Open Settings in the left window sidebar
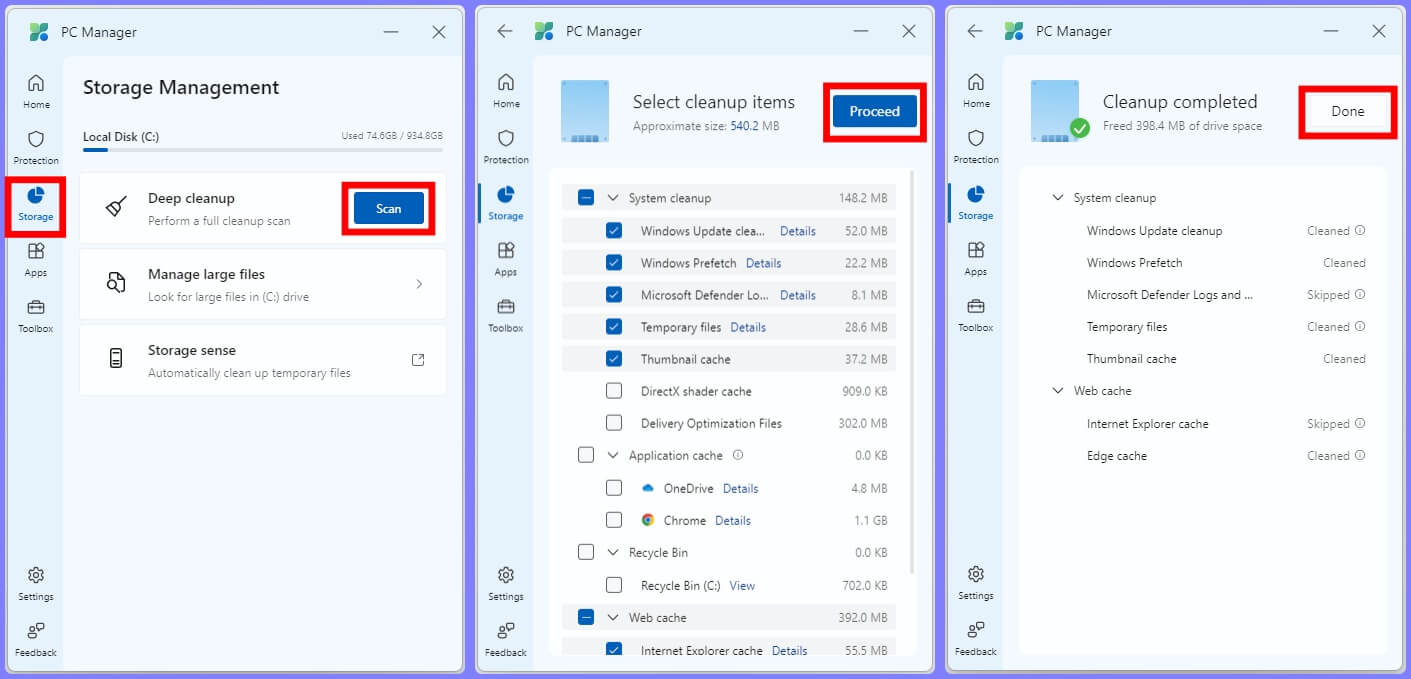Screen dimensions: 1411x679 tap(36, 583)
